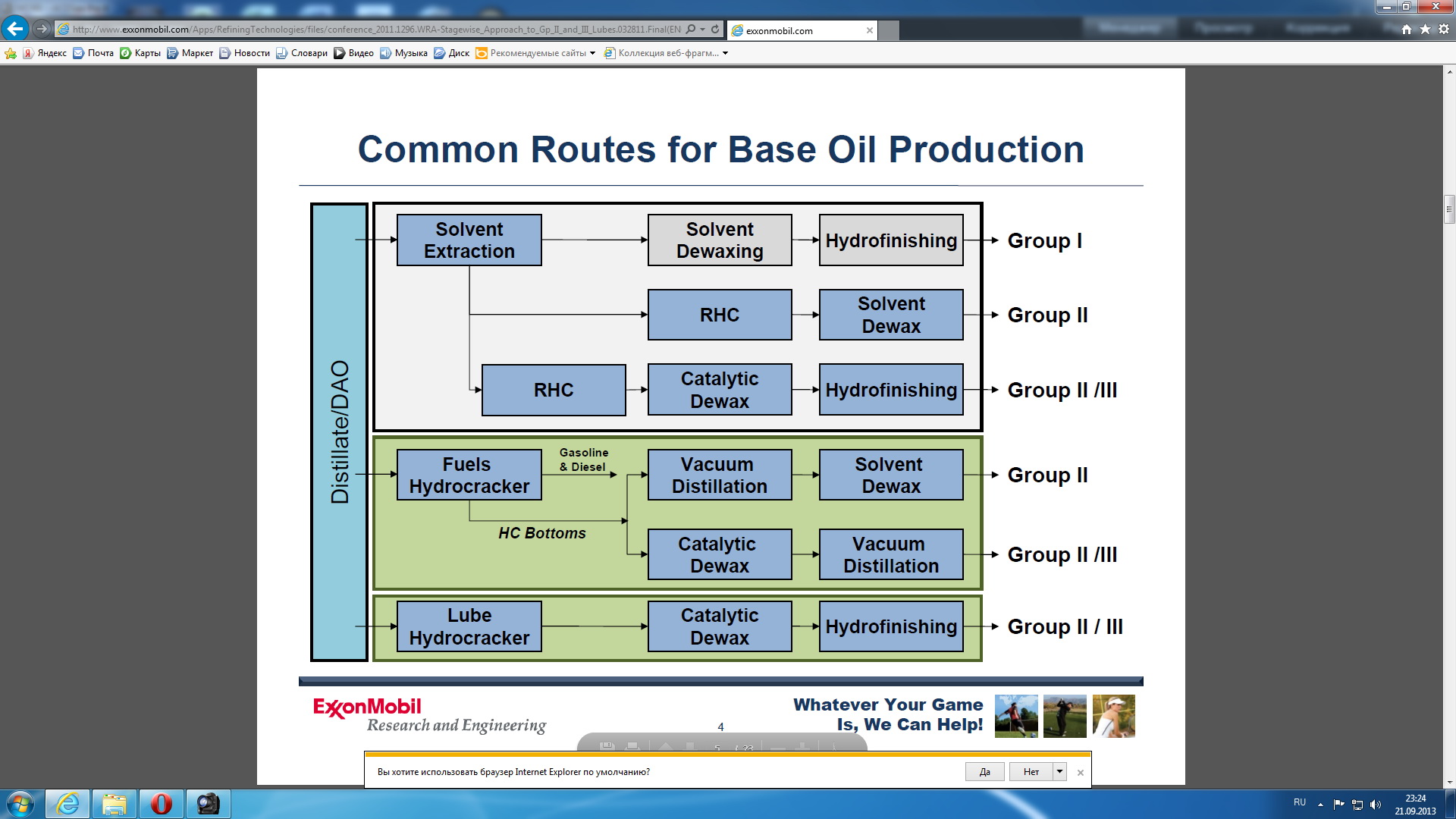Open the Tools gear menu
This screenshot has height=819, width=1456.
tap(1444, 30)
